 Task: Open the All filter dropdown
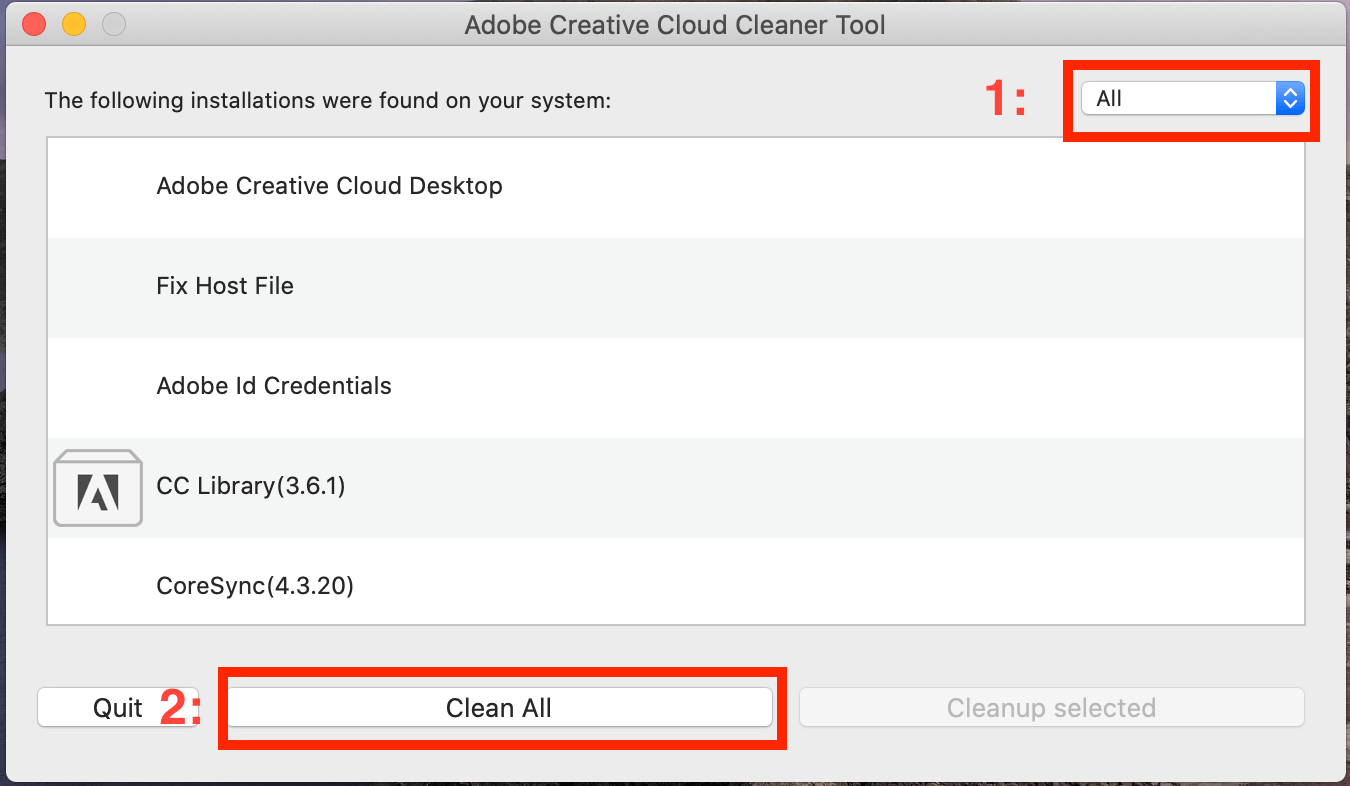coord(1178,98)
